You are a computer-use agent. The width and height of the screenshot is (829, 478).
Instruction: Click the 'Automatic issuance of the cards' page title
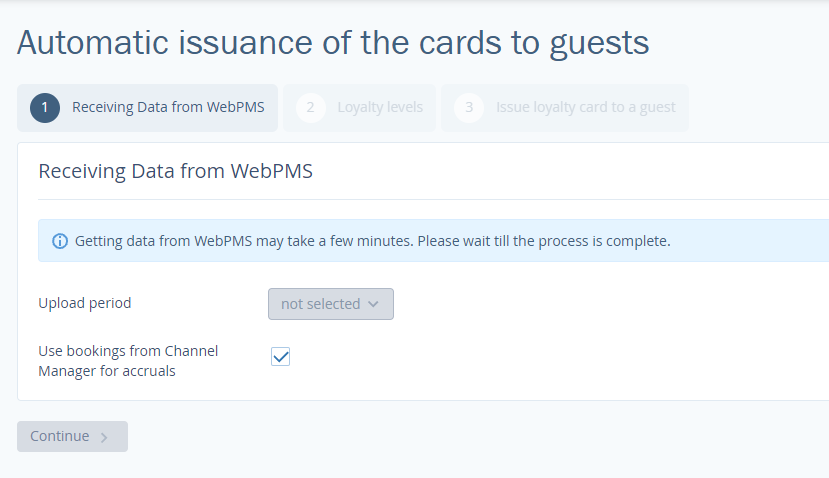click(333, 43)
